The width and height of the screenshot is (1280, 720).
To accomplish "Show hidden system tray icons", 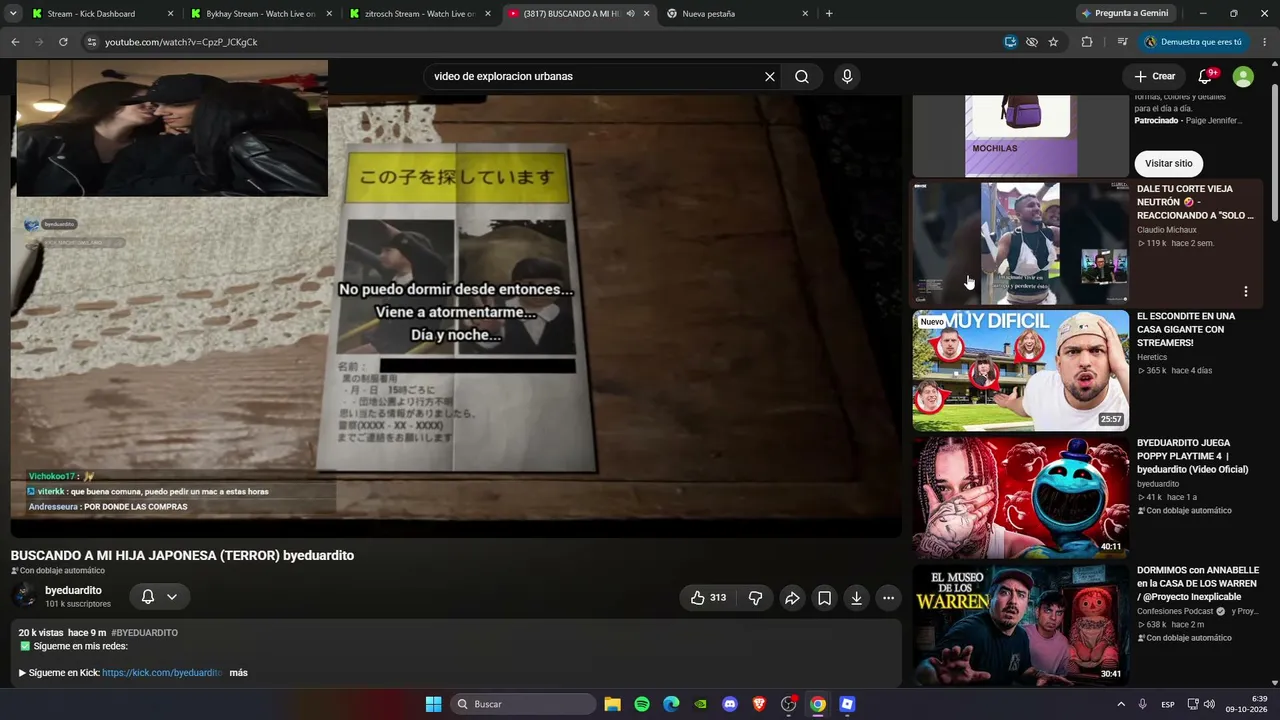I will pos(1120,704).
